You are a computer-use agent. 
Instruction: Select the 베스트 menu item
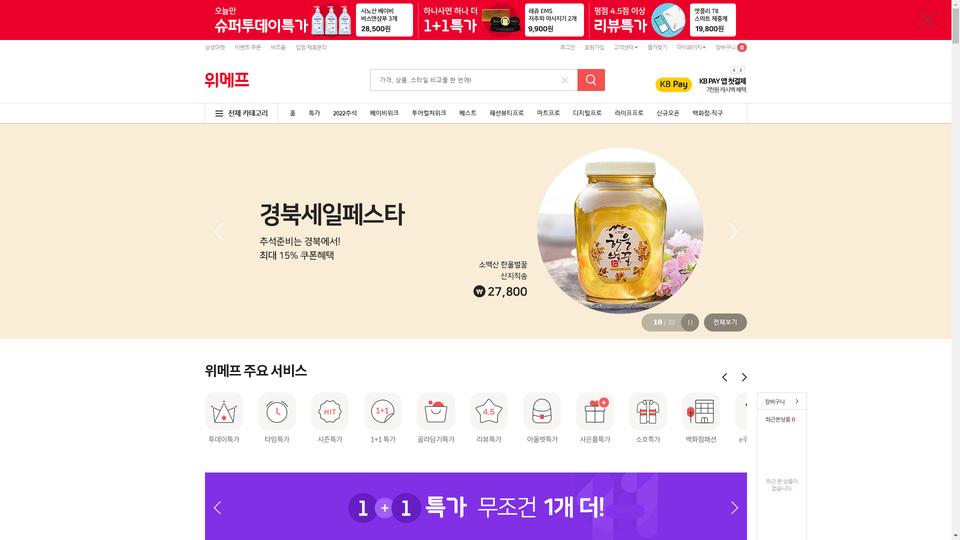pos(468,113)
